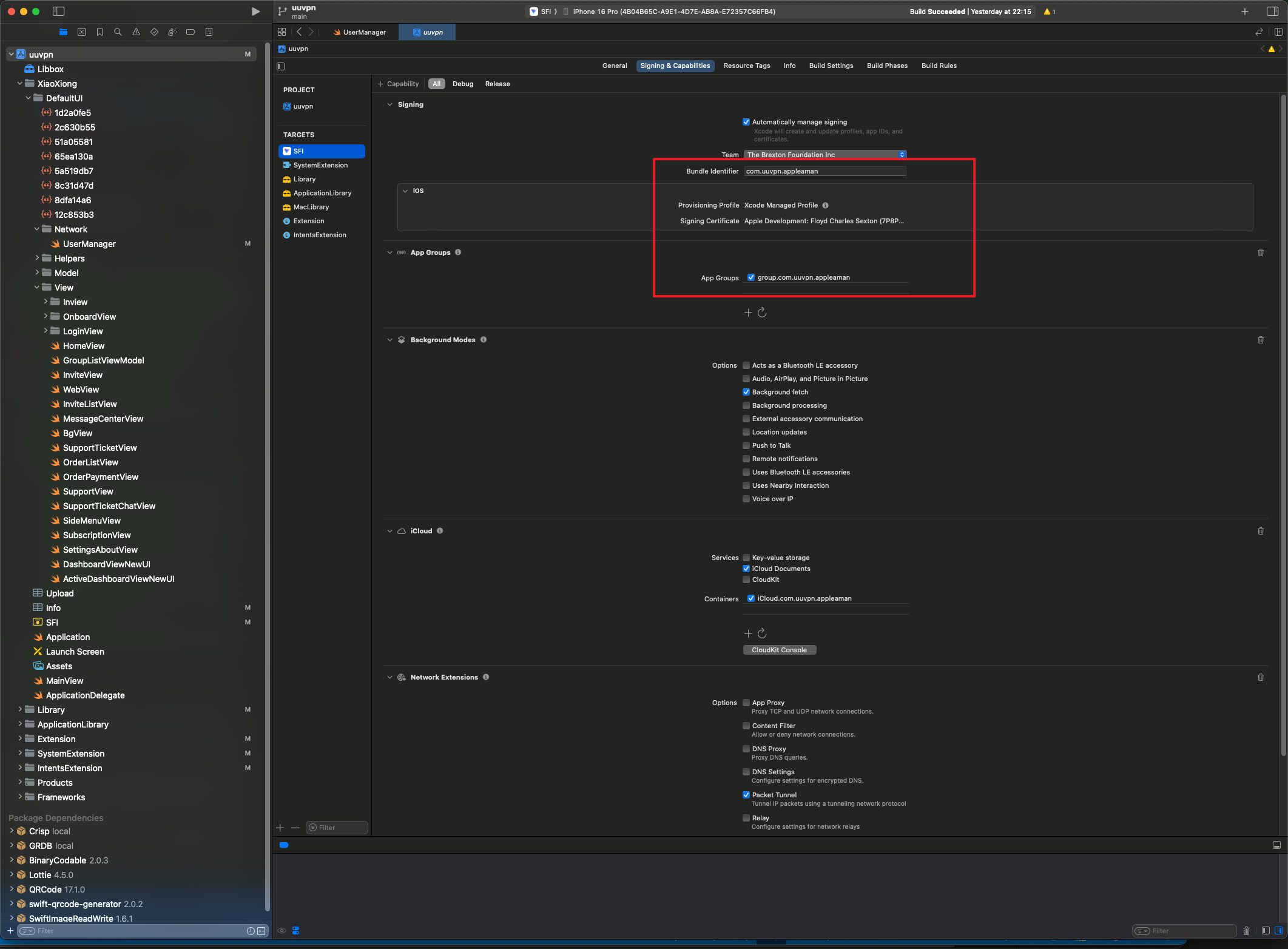Refresh the iCloud containers list
This screenshot has height=949, width=1288.
pyautogui.click(x=763, y=633)
